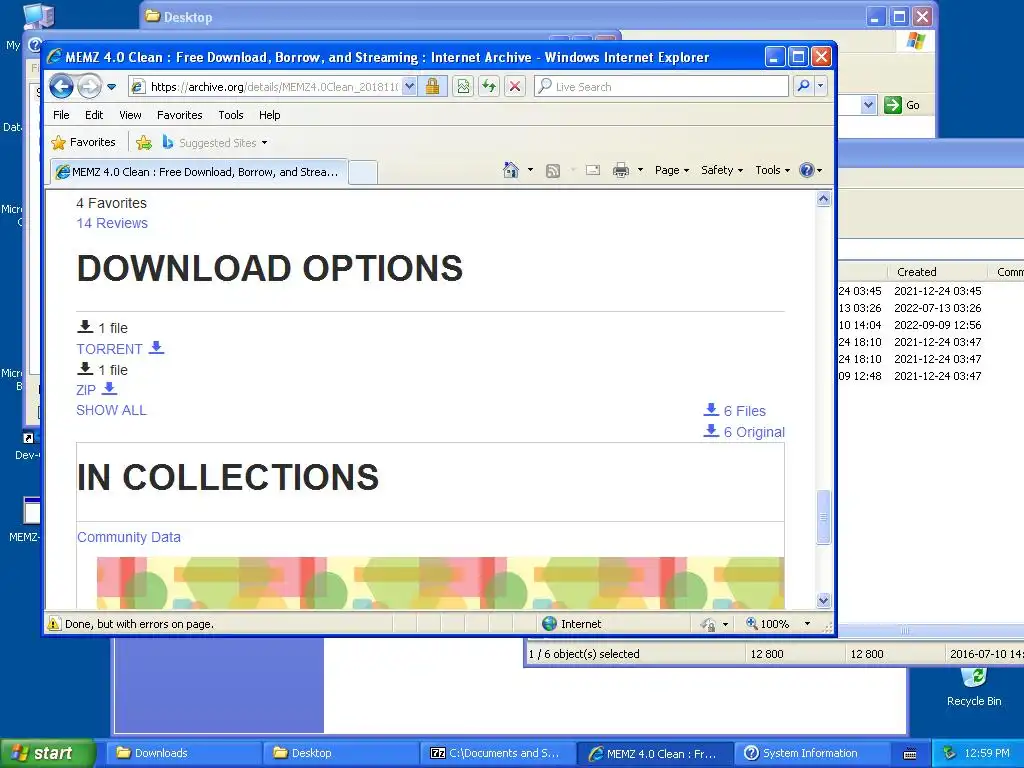The height and width of the screenshot is (768, 1024).
Task: Click the RSS feeds icon
Action: tap(552, 170)
